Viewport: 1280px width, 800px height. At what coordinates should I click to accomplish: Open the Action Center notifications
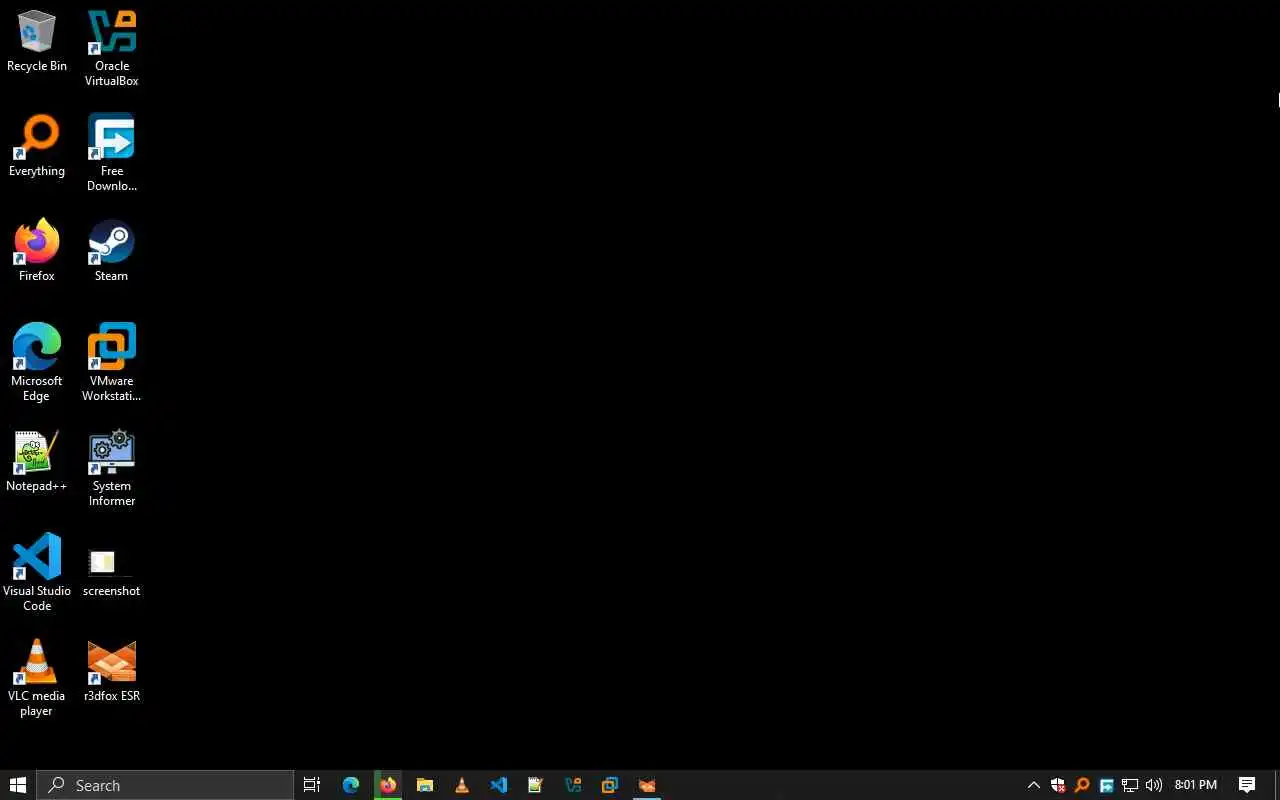(1247, 785)
